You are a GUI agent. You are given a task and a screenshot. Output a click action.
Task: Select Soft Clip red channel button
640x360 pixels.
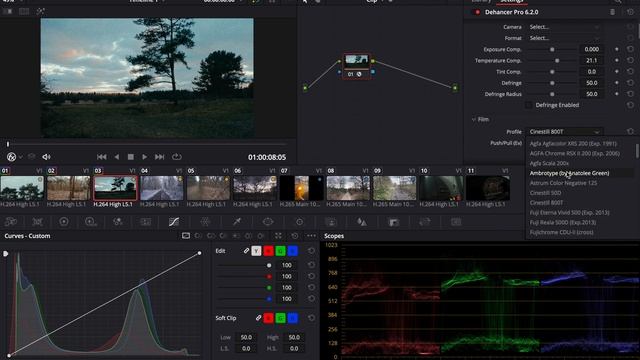[x=268, y=318]
